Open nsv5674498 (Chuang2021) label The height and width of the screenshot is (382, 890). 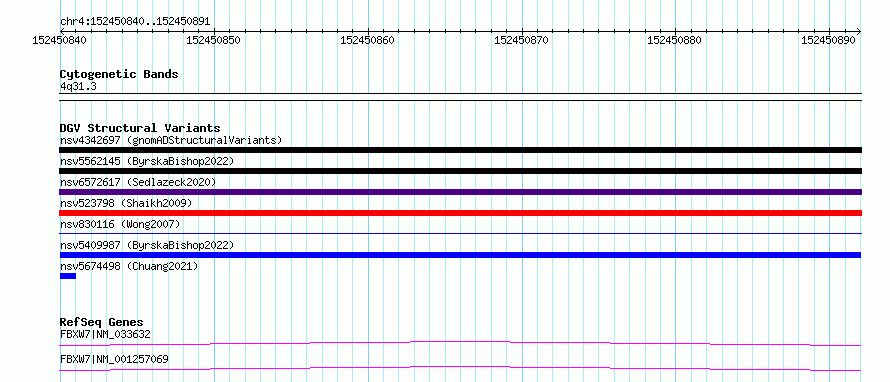tap(129, 266)
